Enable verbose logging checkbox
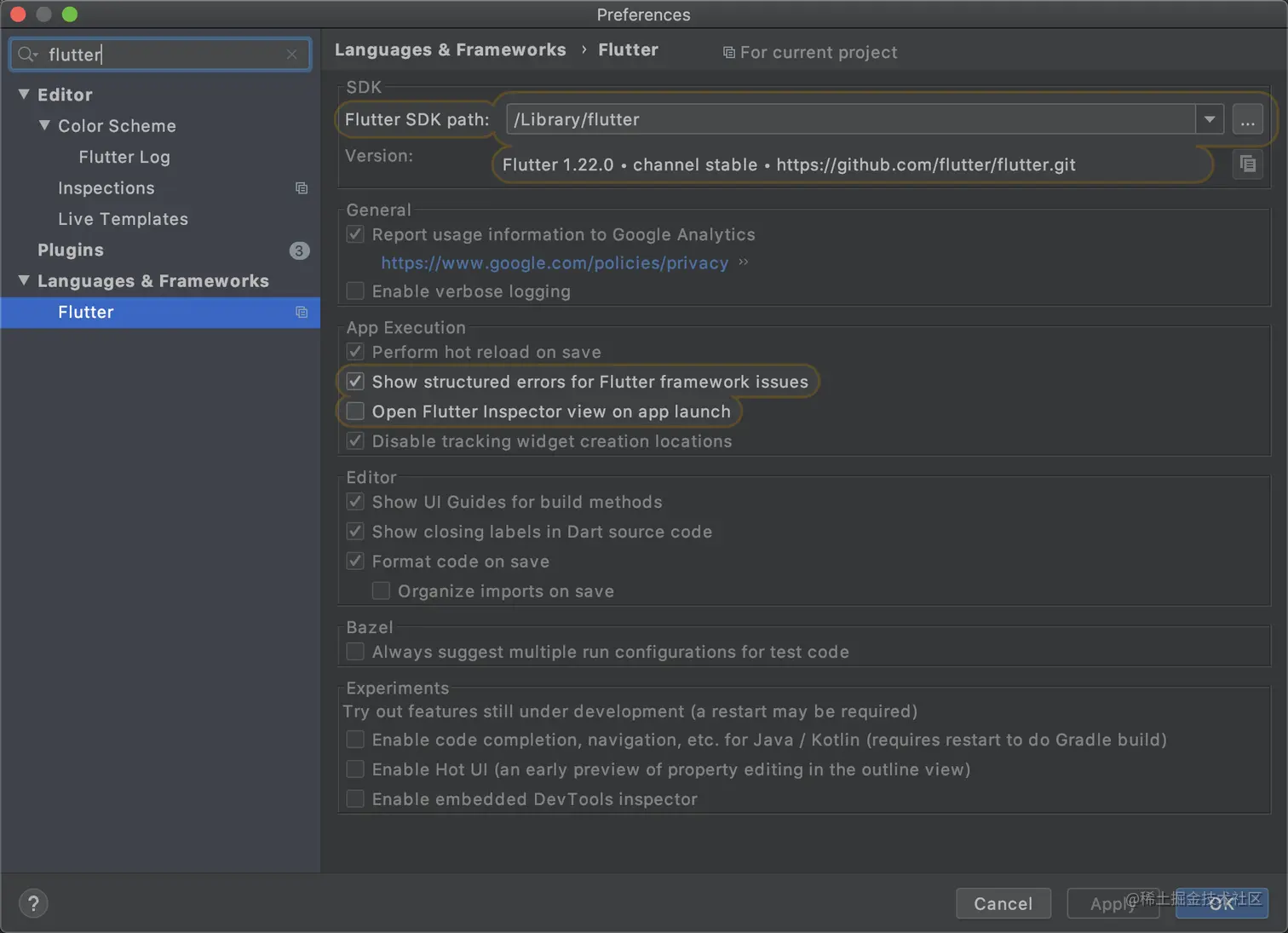 pyautogui.click(x=356, y=291)
